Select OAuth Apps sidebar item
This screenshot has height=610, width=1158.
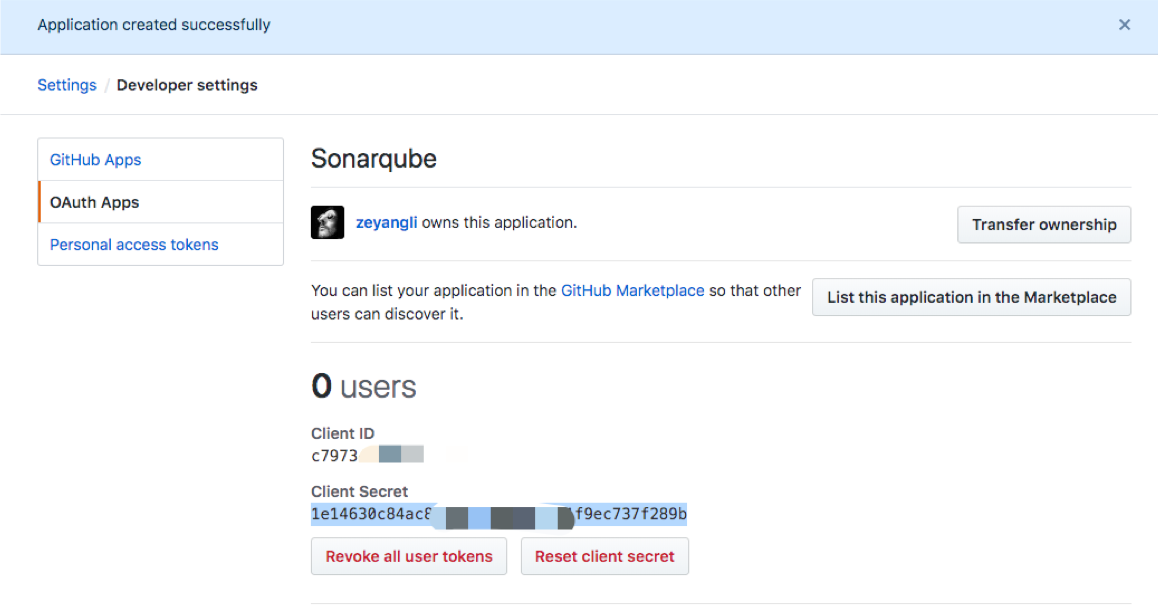160,202
